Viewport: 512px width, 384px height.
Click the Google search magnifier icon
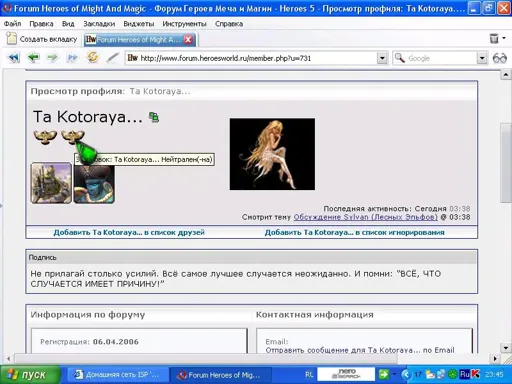(x=400, y=58)
